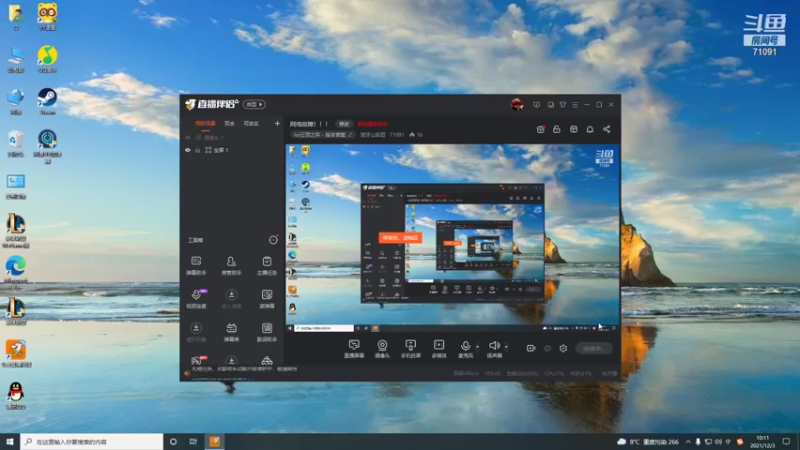
Task: Open the 弹幕助手 danmaku assistant tool
Action: tap(196, 266)
